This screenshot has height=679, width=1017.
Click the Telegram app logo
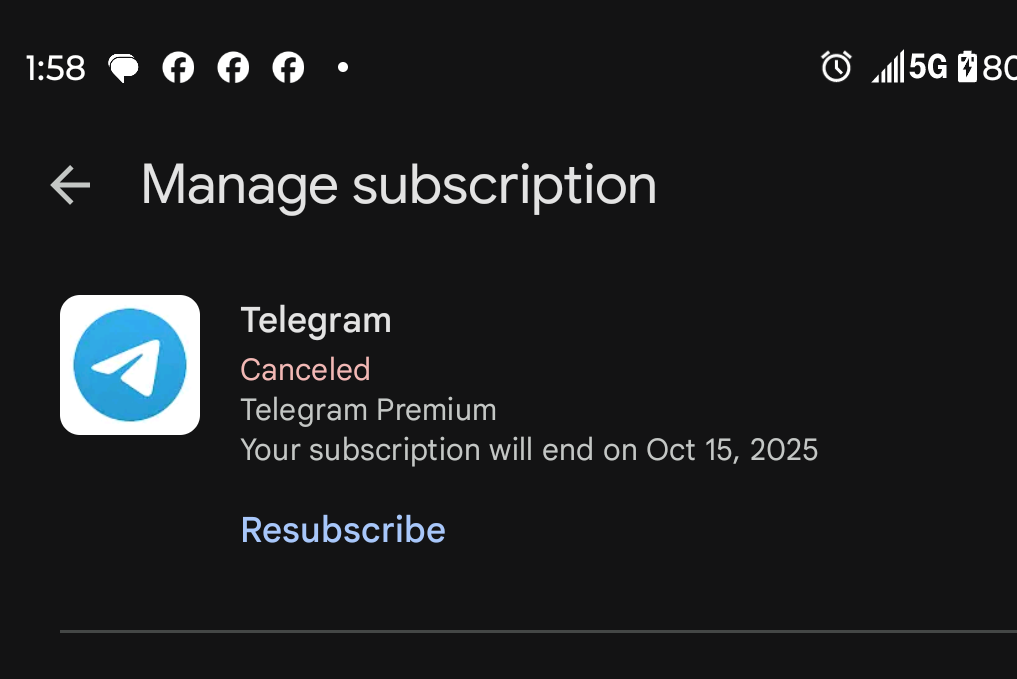[130, 365]
